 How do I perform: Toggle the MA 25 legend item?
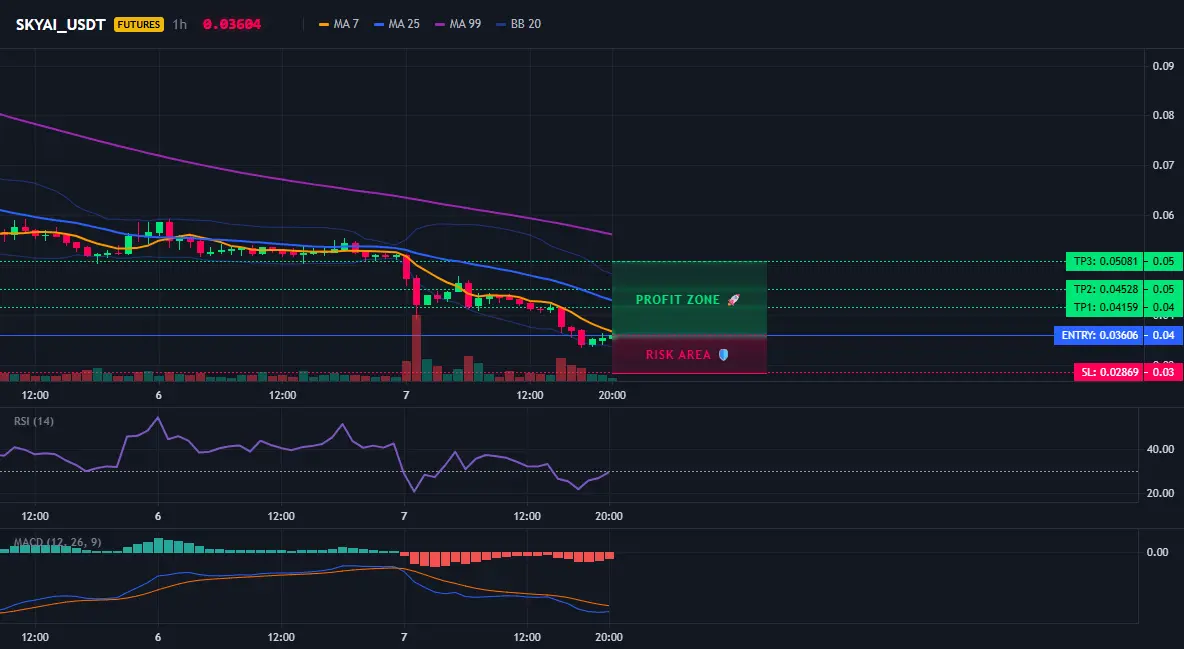(x=397, y=24)
